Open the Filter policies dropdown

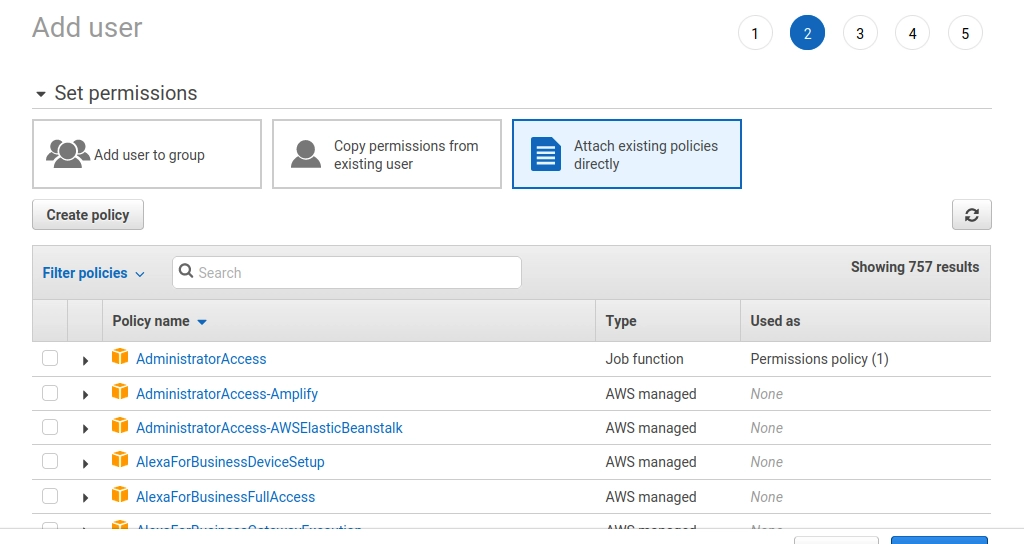click(93, 273)
